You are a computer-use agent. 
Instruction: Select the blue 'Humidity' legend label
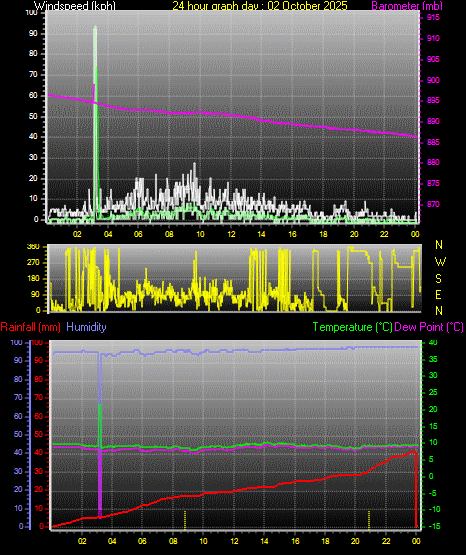(86, 327)
